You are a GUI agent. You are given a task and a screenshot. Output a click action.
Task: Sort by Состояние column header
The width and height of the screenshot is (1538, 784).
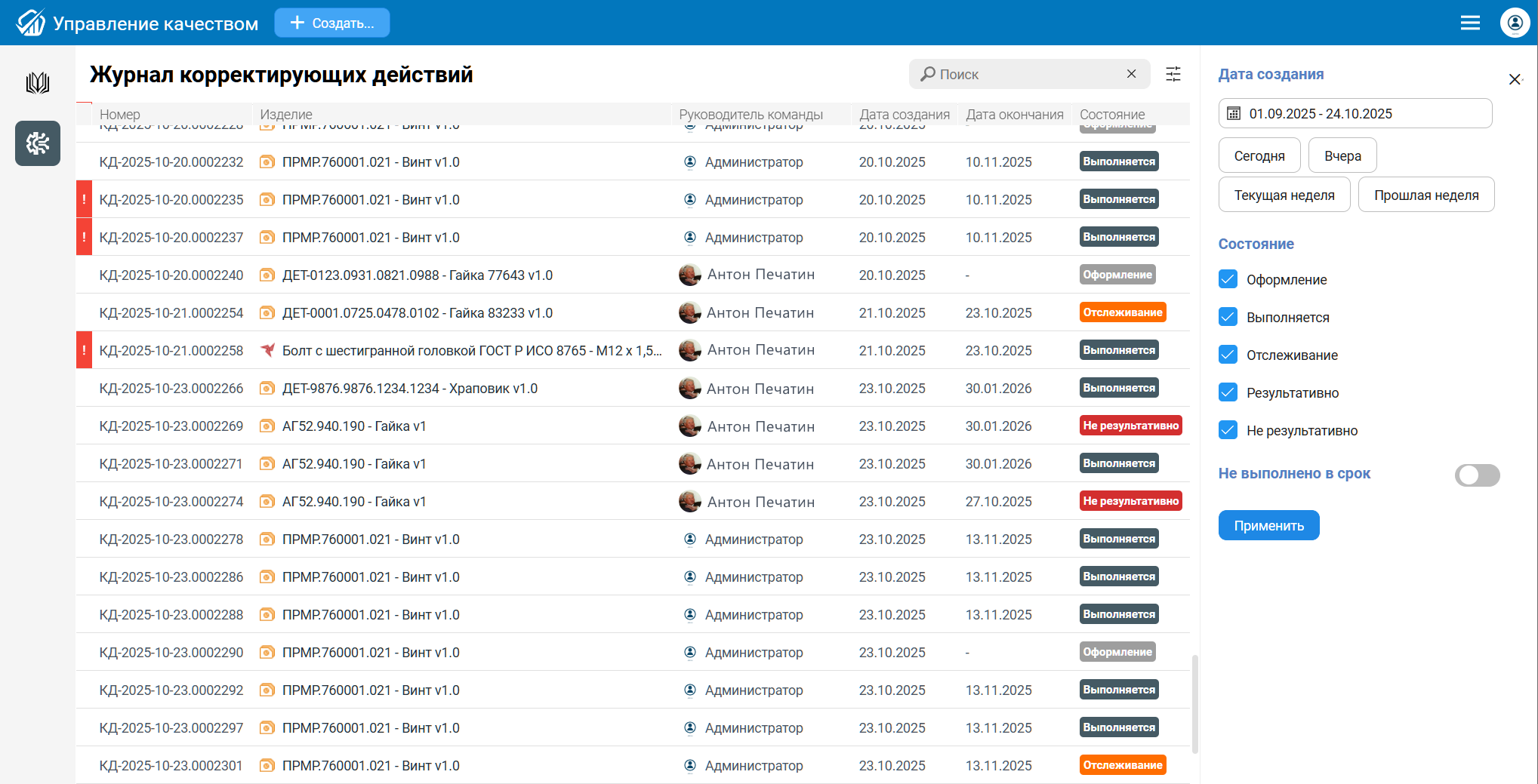pyautogui.click(x=1111, y=115)
